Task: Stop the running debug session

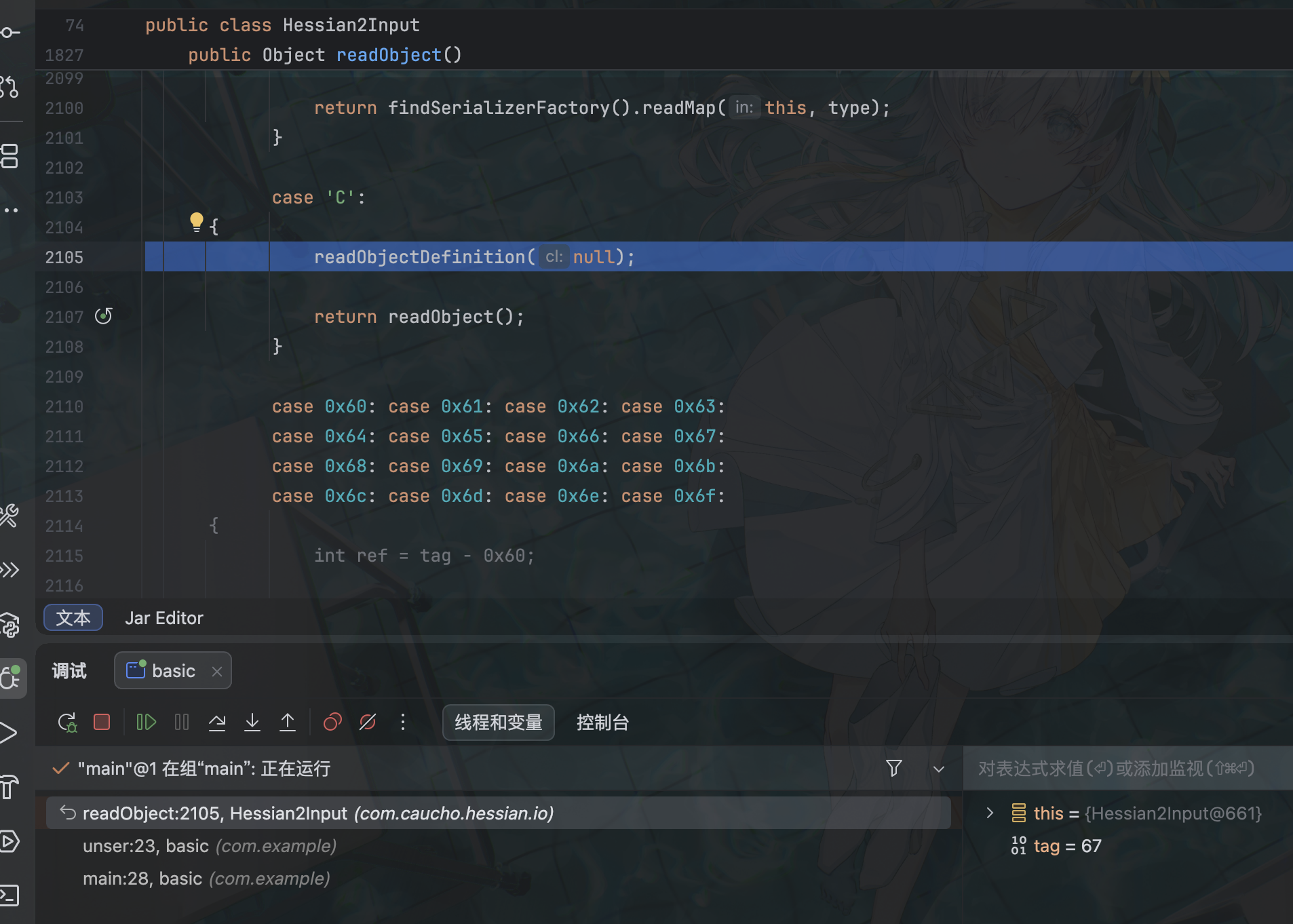Action: (x=102, y=723)
